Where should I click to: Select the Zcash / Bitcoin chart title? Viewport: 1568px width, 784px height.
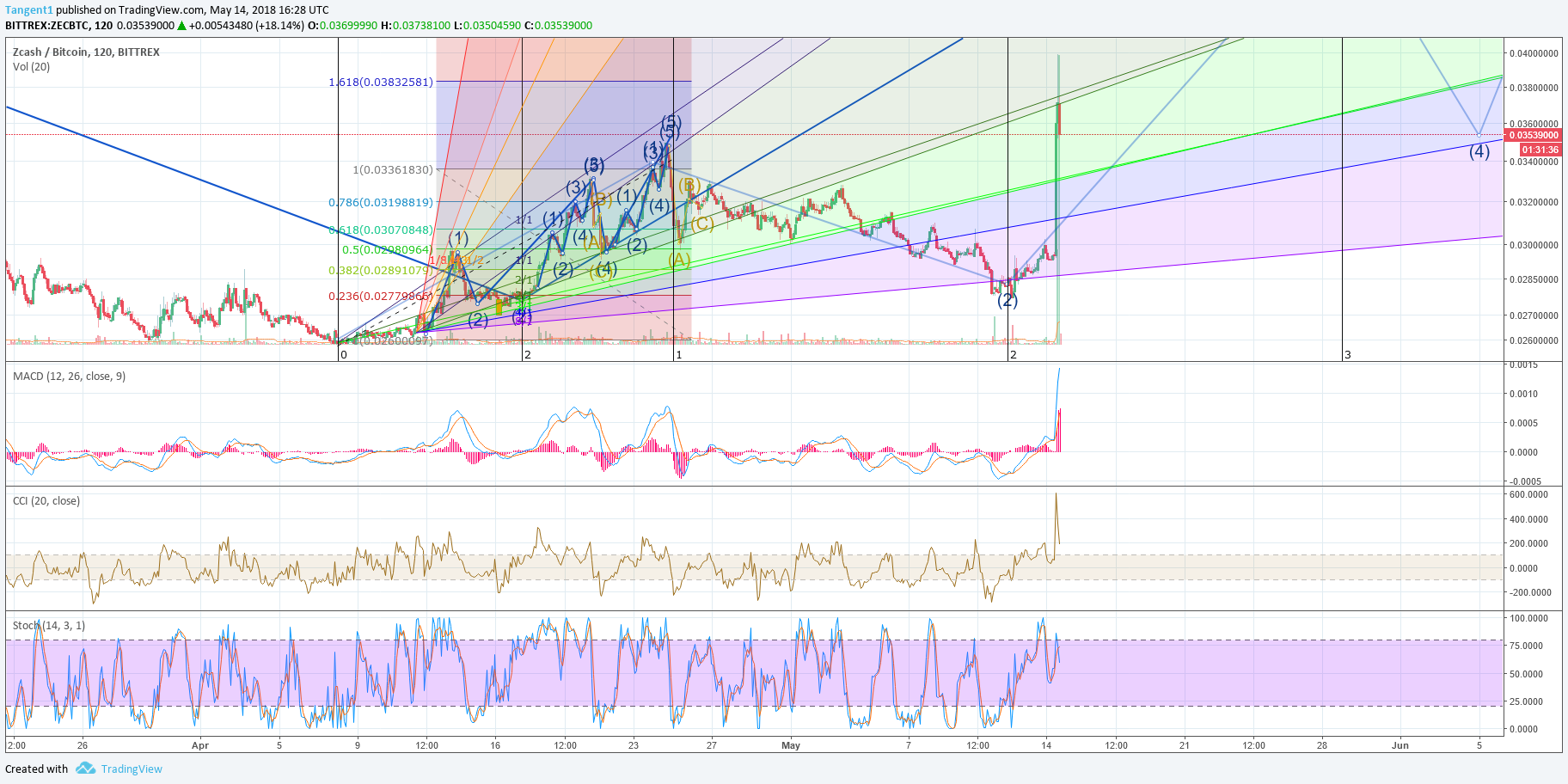[x=86, y=52]
